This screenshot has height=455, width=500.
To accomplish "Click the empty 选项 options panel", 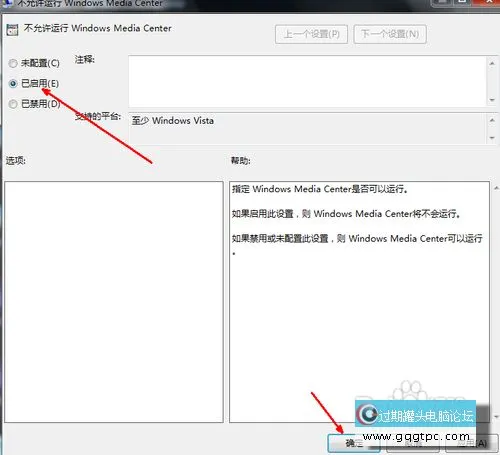I will (x=114, y=302).
